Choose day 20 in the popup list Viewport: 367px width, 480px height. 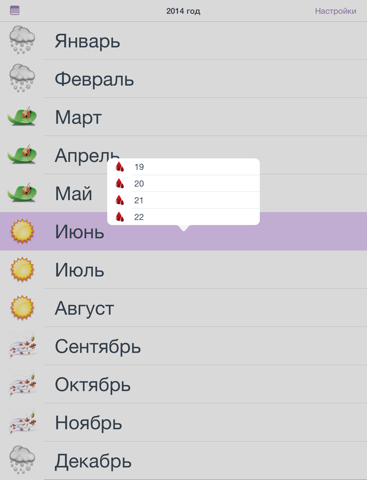point(183,183)
